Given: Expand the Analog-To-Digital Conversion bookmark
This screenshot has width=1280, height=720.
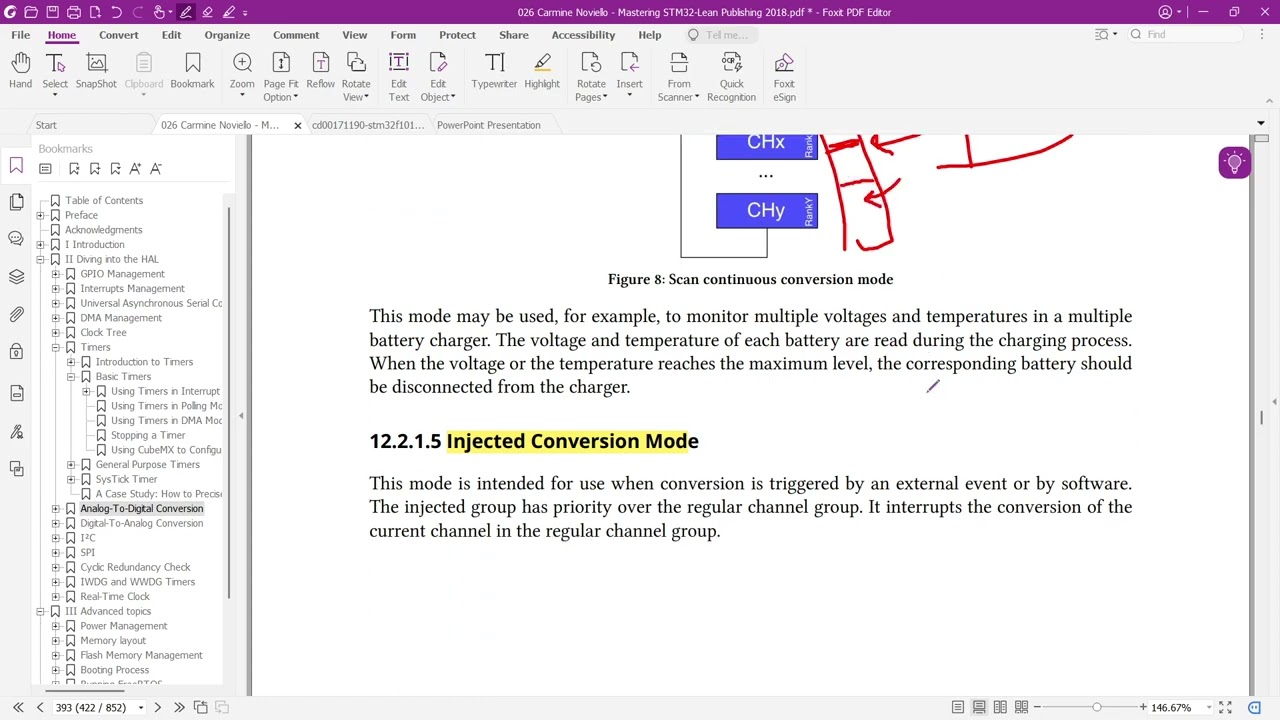Looking at the screenshot, I should click(56, 509).
